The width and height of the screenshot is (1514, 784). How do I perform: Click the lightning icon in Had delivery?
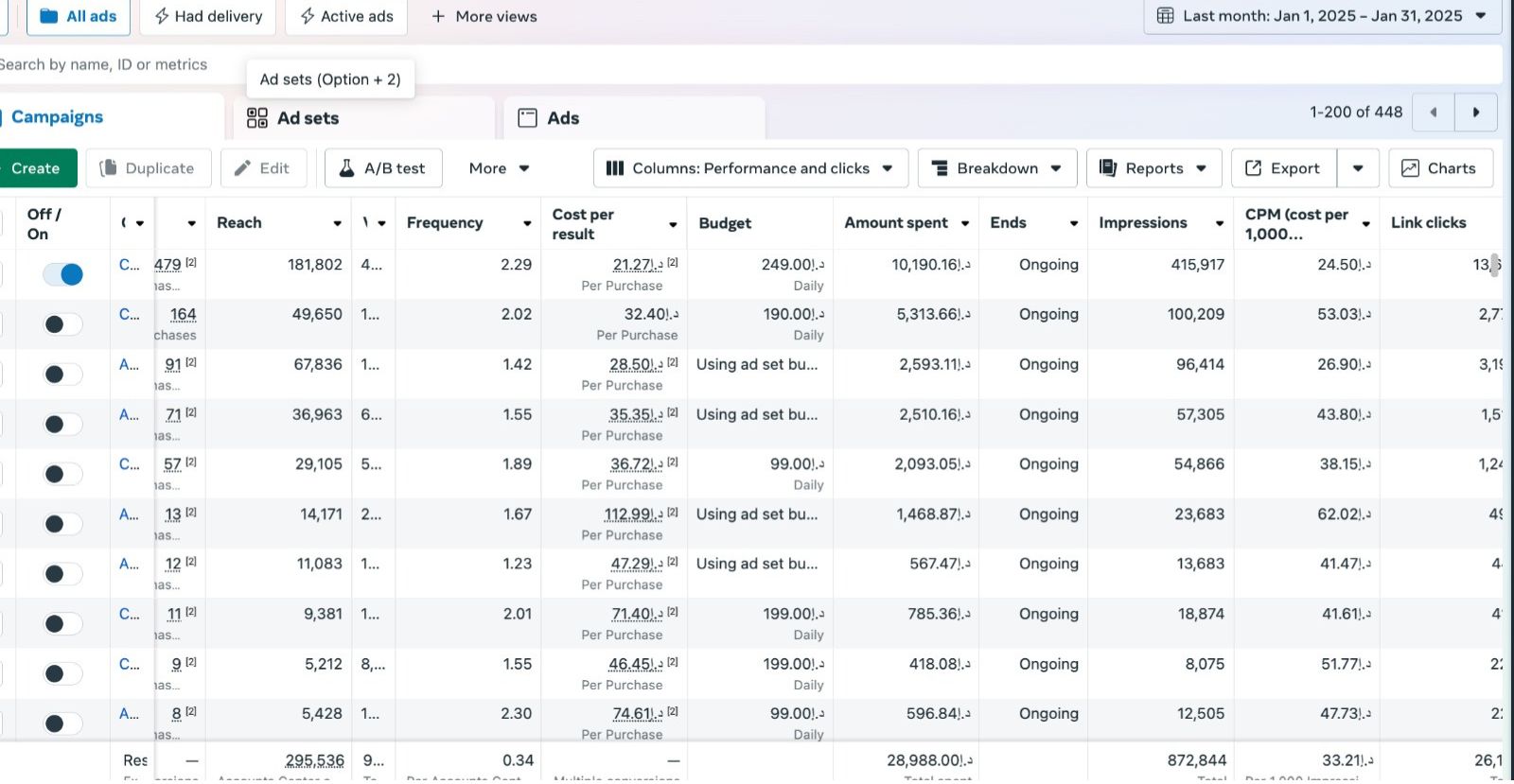[x=162, y=16]
